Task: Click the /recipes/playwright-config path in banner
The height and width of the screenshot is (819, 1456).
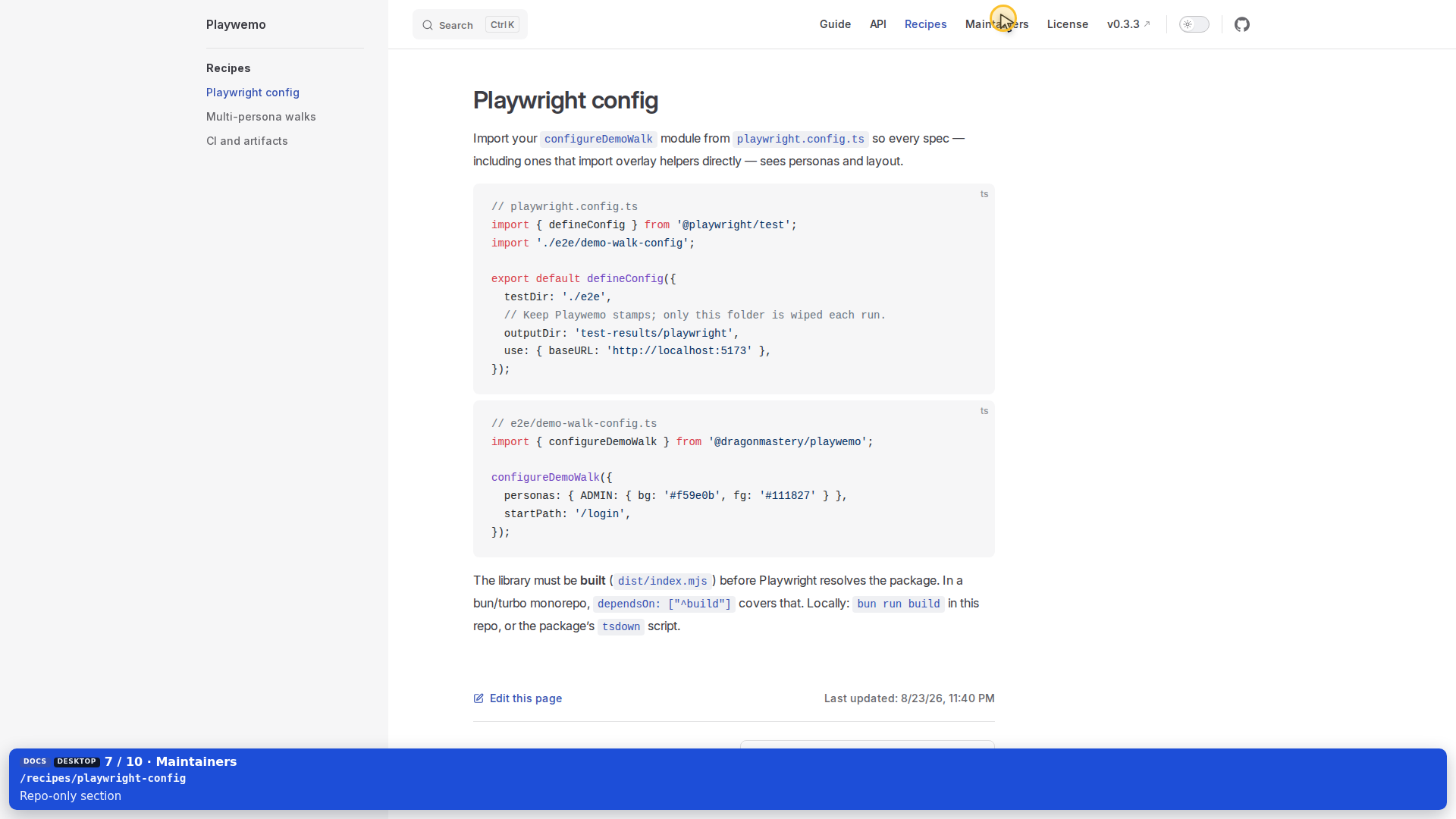Action: click(x=103, y=778)
